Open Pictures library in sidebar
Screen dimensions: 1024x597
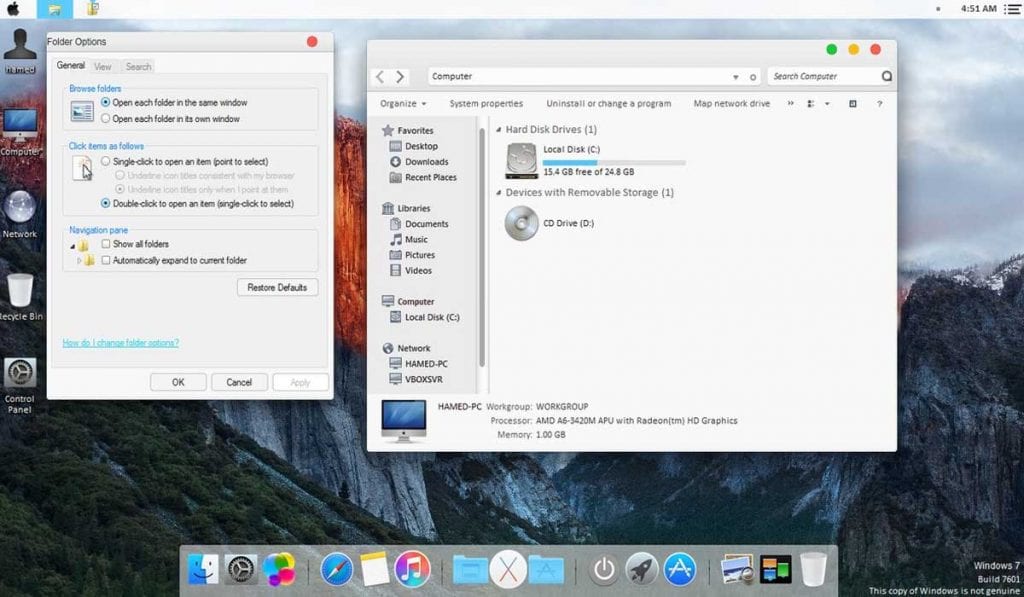click(x=412, y=255)
